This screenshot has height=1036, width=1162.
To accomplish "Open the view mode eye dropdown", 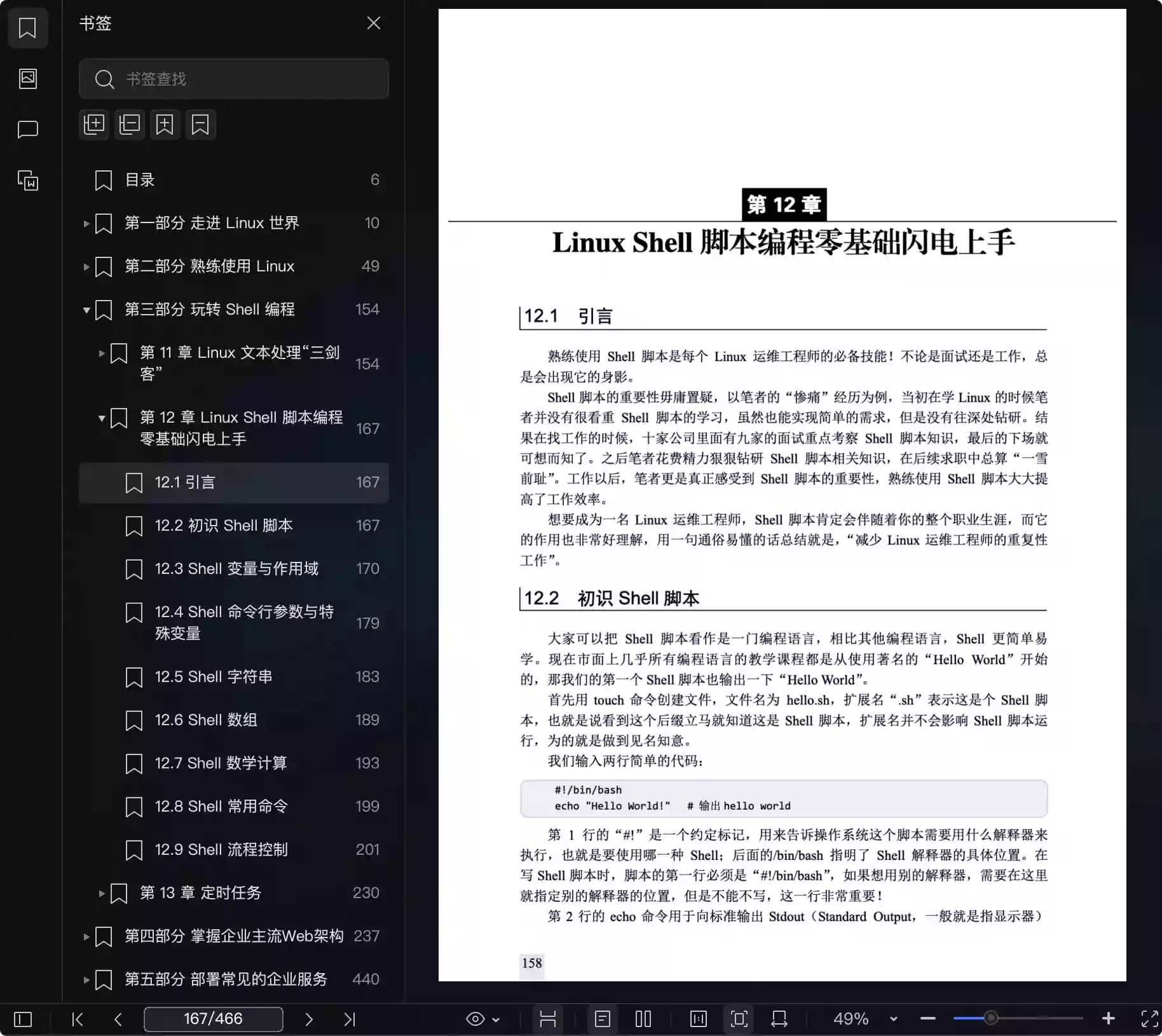I will 482,1019.
